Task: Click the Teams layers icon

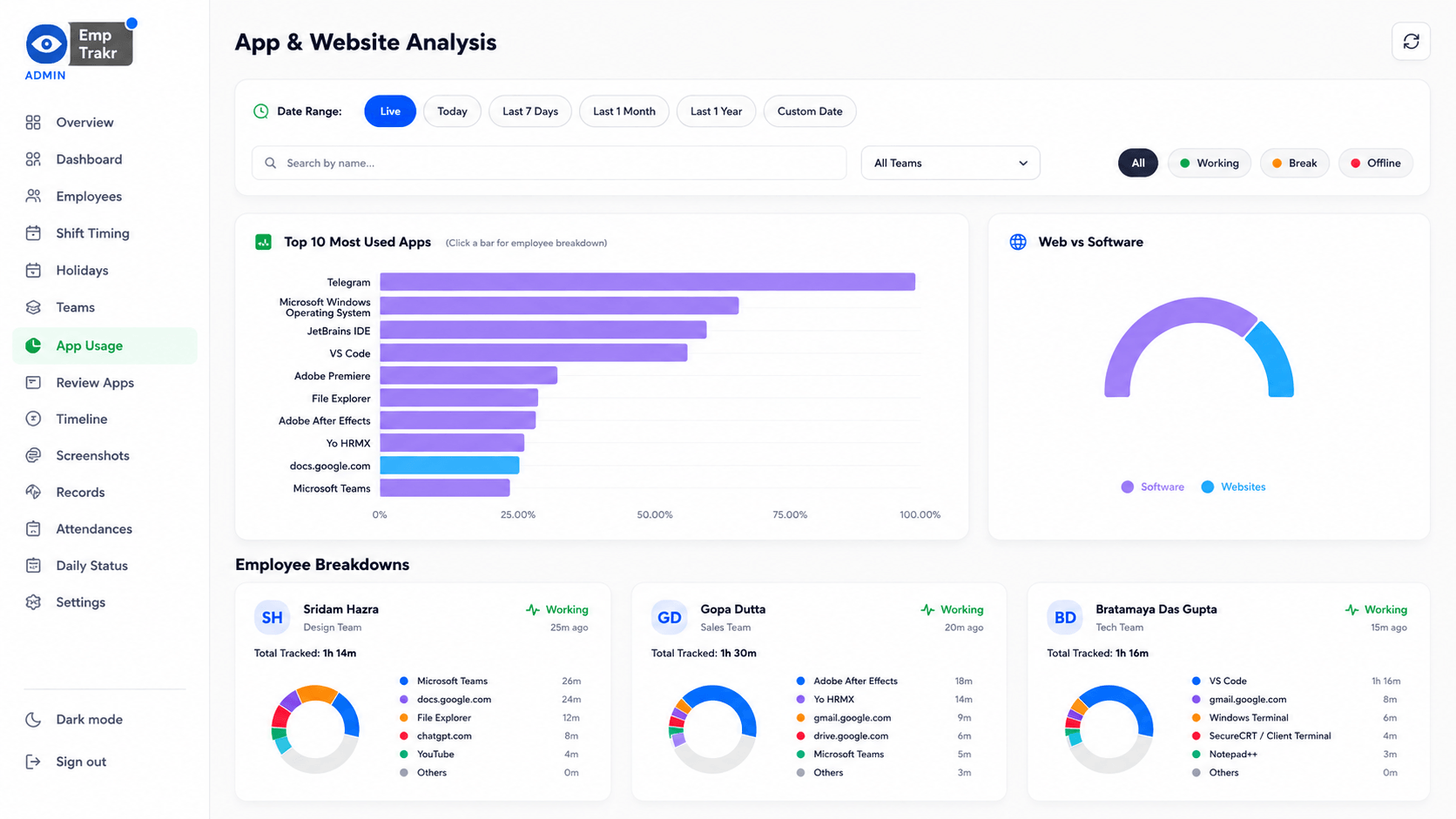Action: [x=33, y=307]
